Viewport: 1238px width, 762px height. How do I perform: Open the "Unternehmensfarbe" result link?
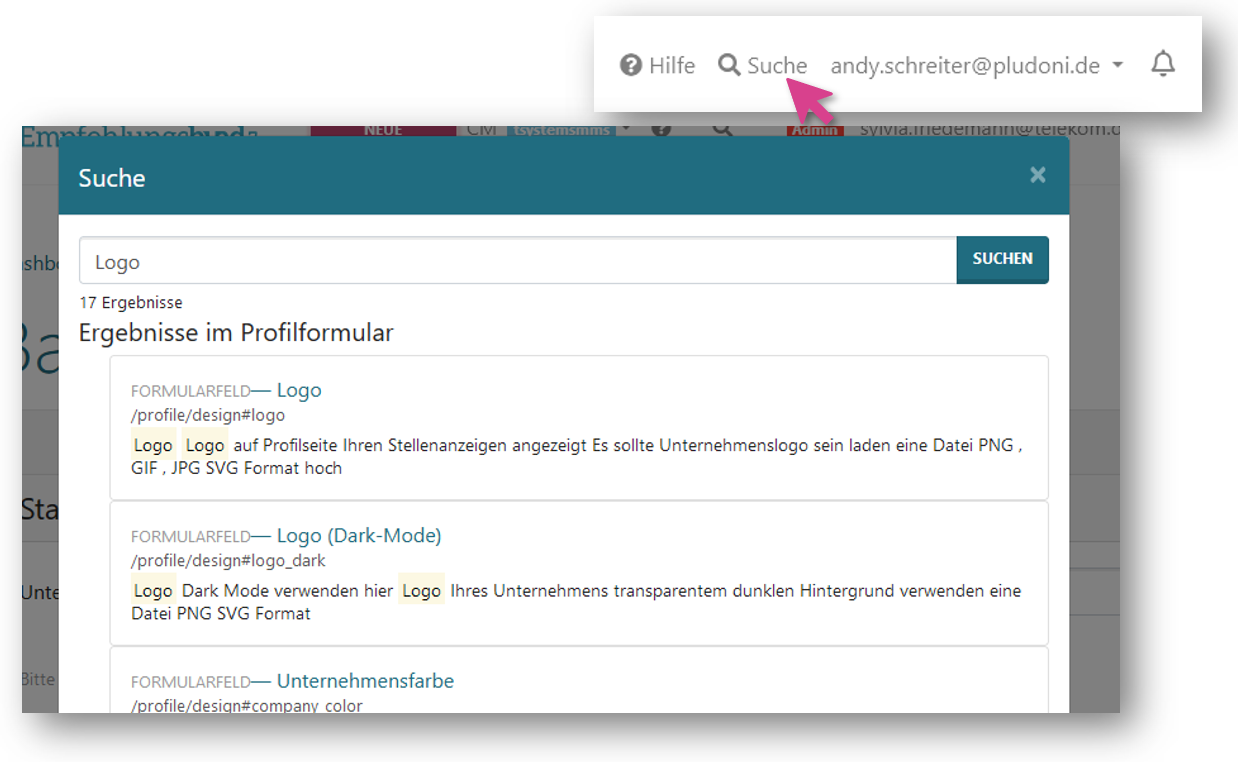[x=365, y=681]
